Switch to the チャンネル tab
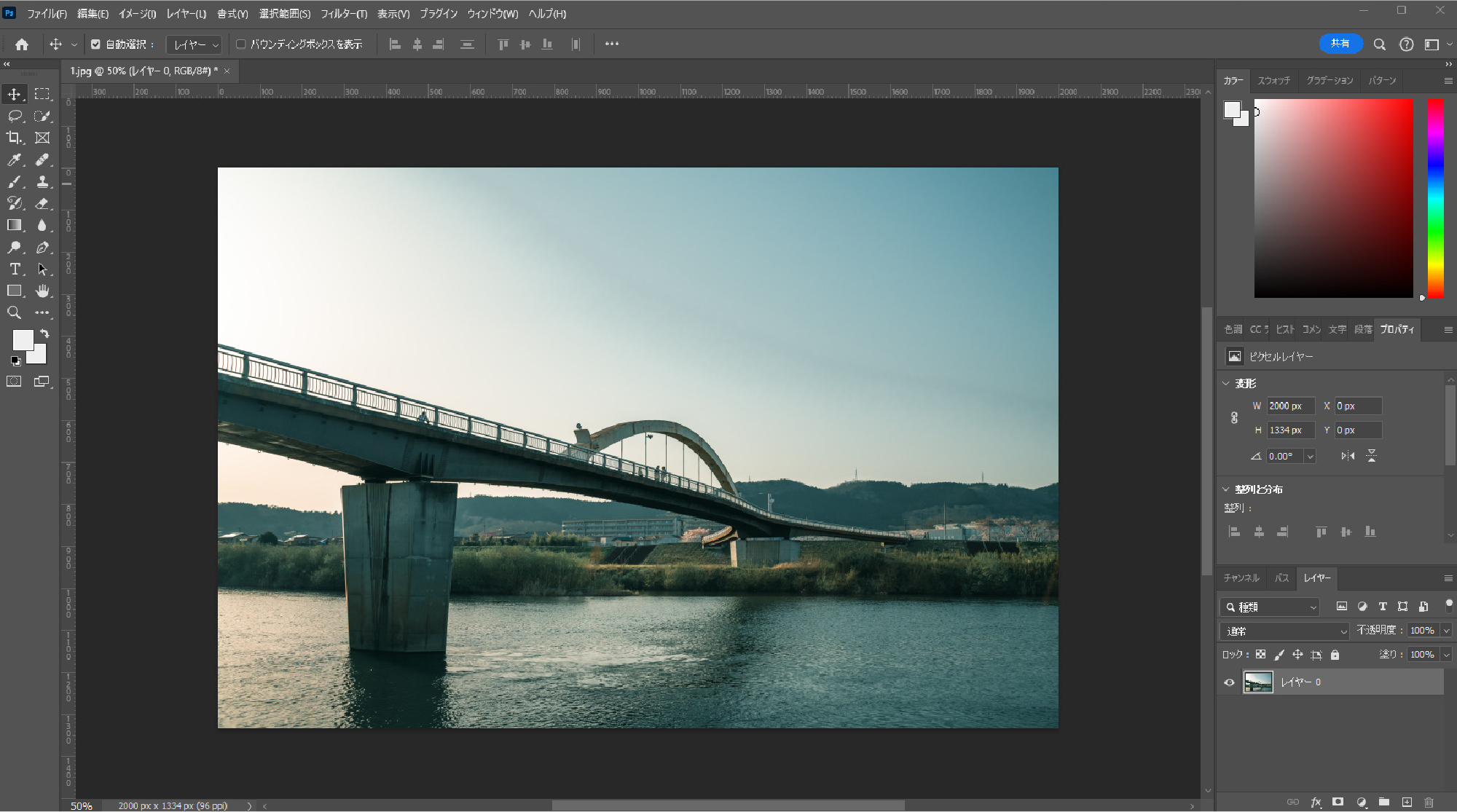The width and height of the screenshot is (1457, 812). (x=1241, y=578)
